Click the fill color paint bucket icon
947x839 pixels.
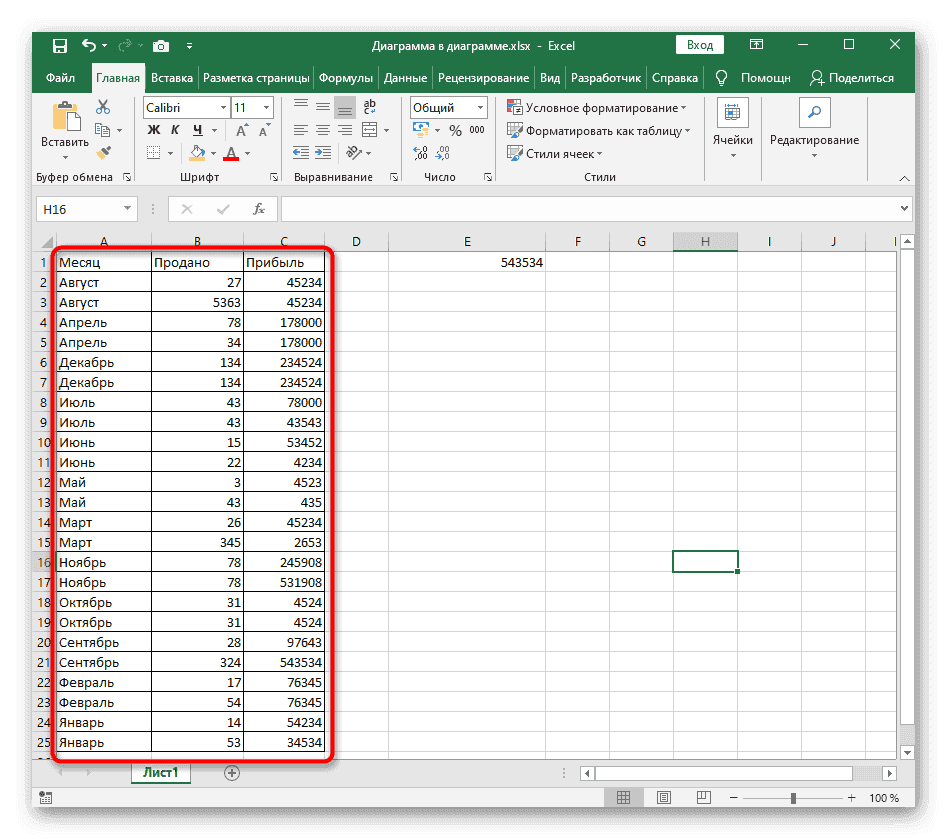tap(197, 153)
